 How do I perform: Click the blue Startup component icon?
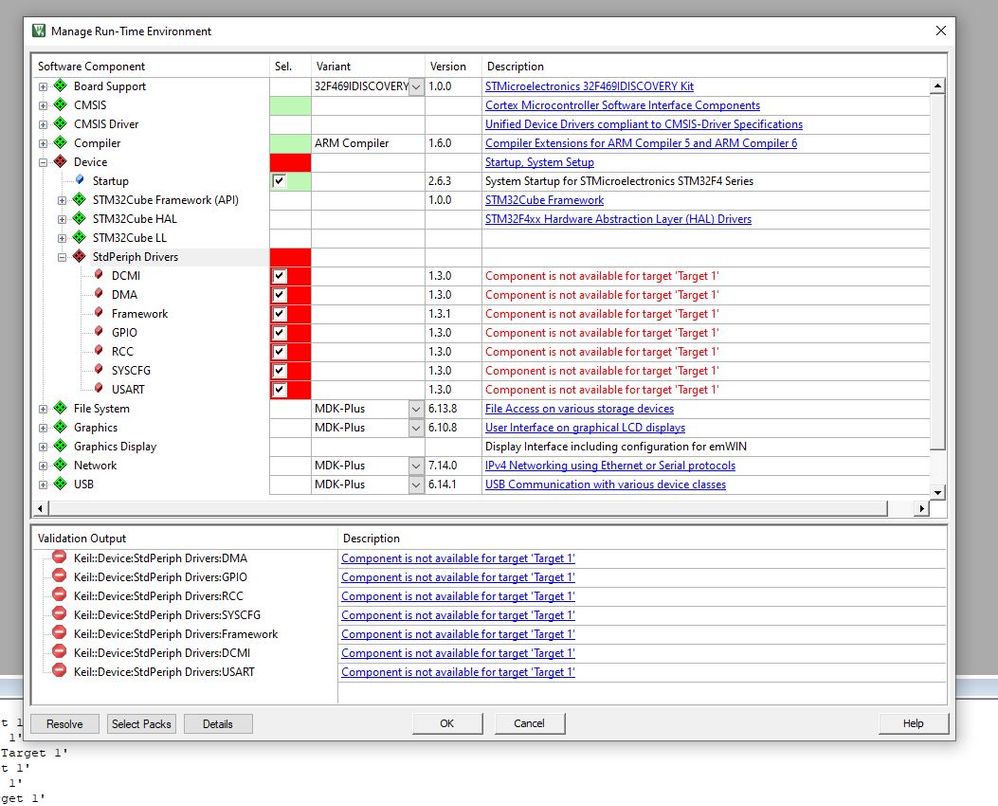click(x=80, y=180)
